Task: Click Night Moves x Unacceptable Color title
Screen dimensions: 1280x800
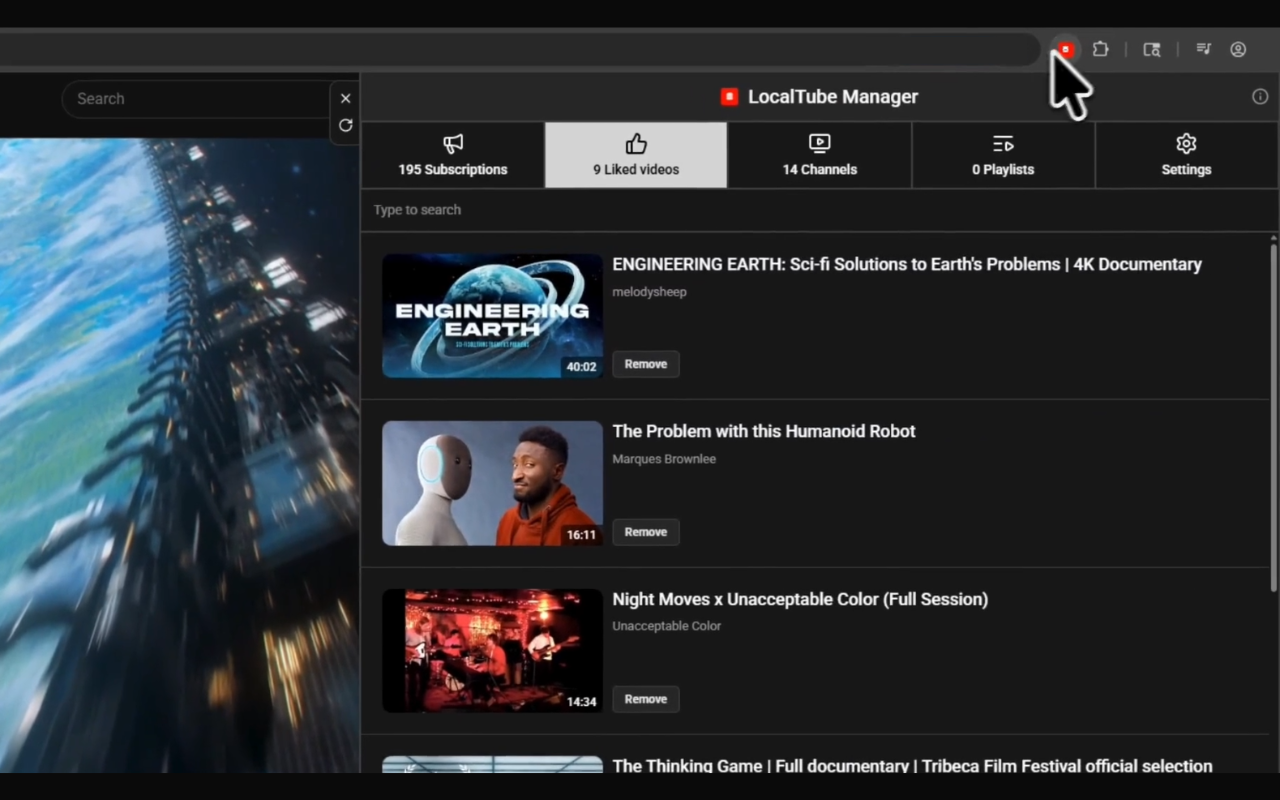Action: point(800,599)
